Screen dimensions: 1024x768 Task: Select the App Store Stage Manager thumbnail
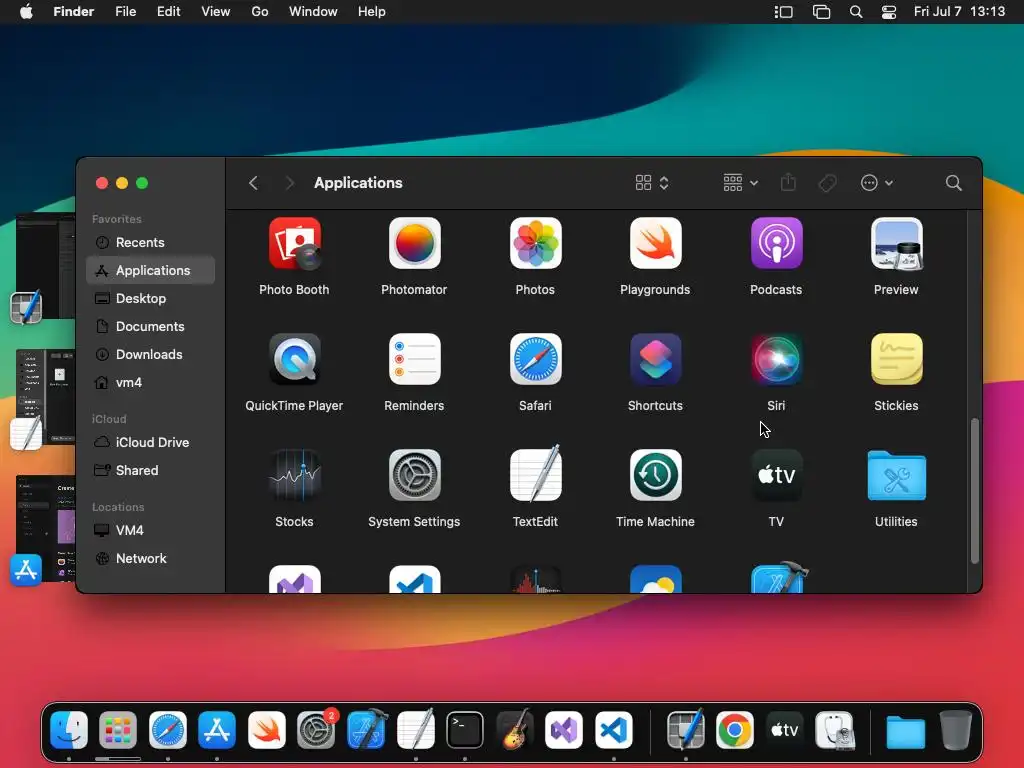tap(44, 529)
